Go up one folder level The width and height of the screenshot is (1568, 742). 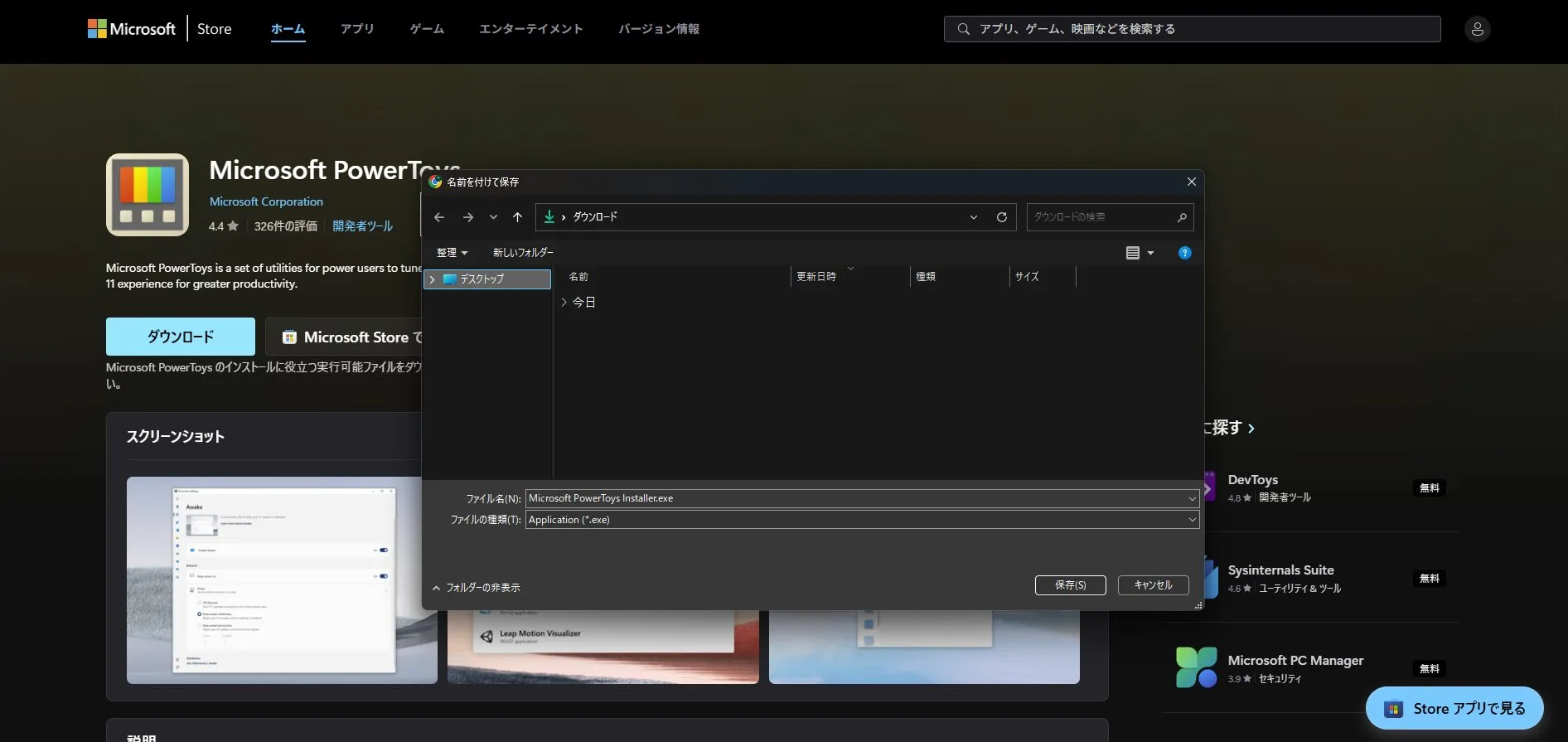pos(517,217)
